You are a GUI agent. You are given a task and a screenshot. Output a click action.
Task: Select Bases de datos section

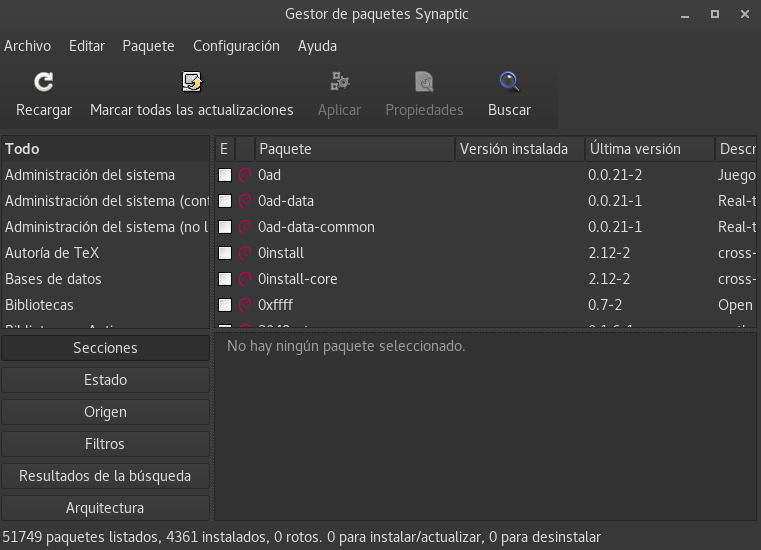point(105,279)
